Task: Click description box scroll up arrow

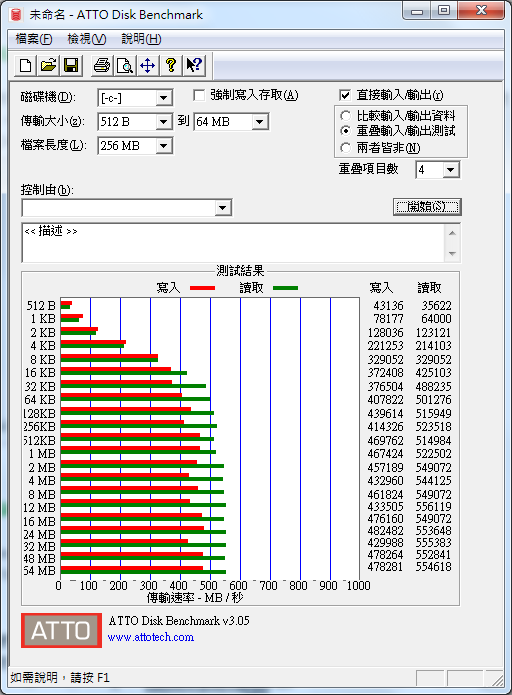Action: pos(452,233)
